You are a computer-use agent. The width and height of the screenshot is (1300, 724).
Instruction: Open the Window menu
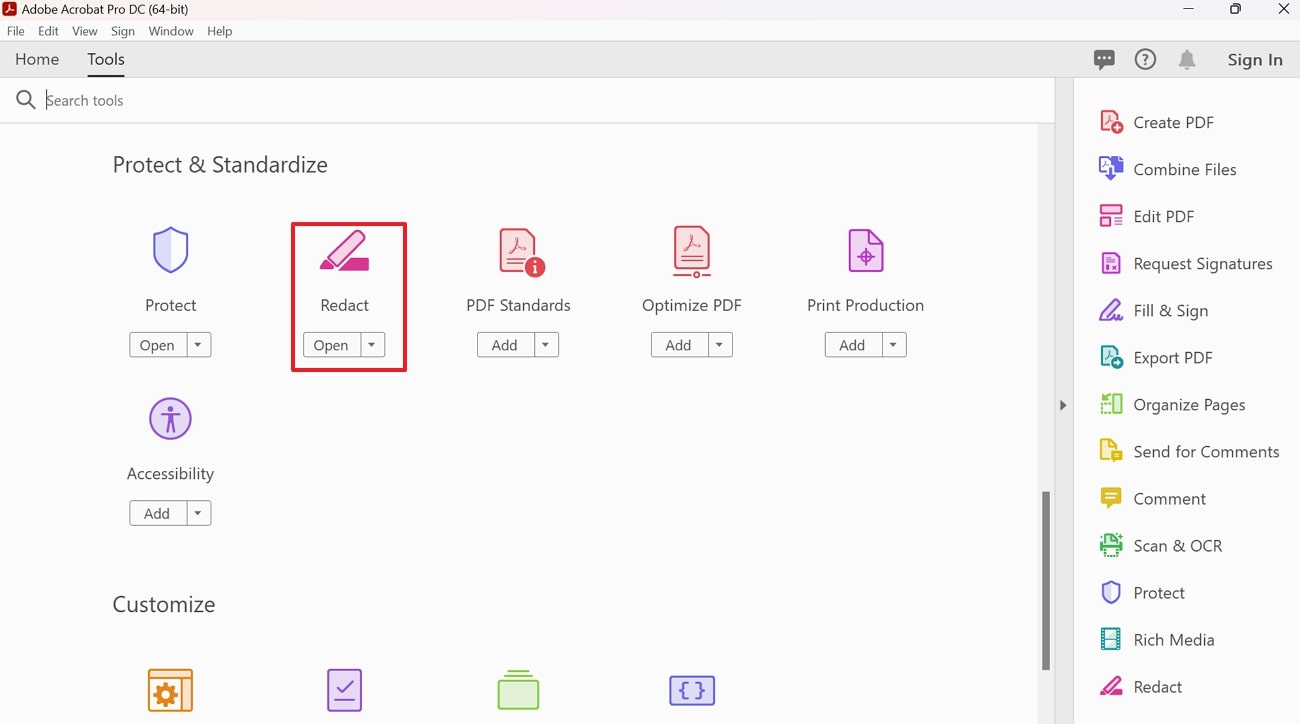pyautogui.click(x=171, y=31)
